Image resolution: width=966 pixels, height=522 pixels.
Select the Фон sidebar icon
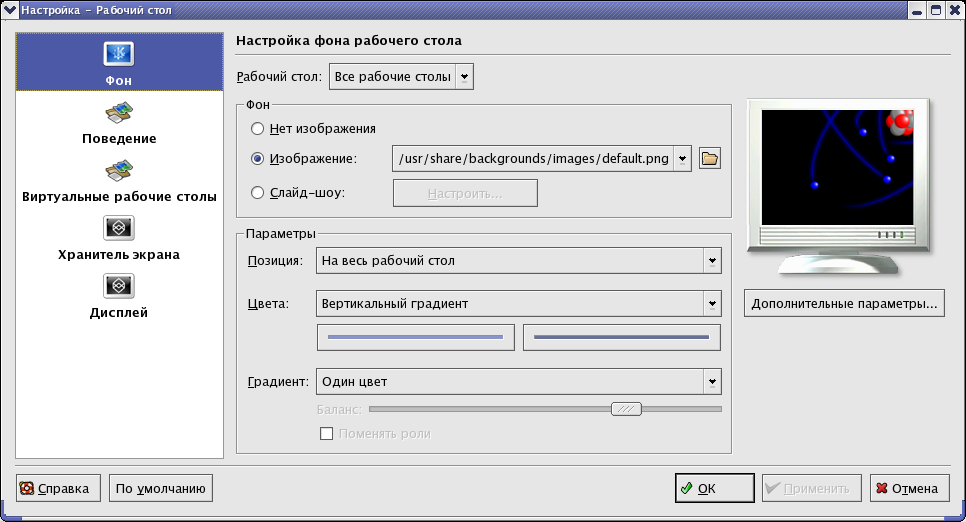(119, 54)
